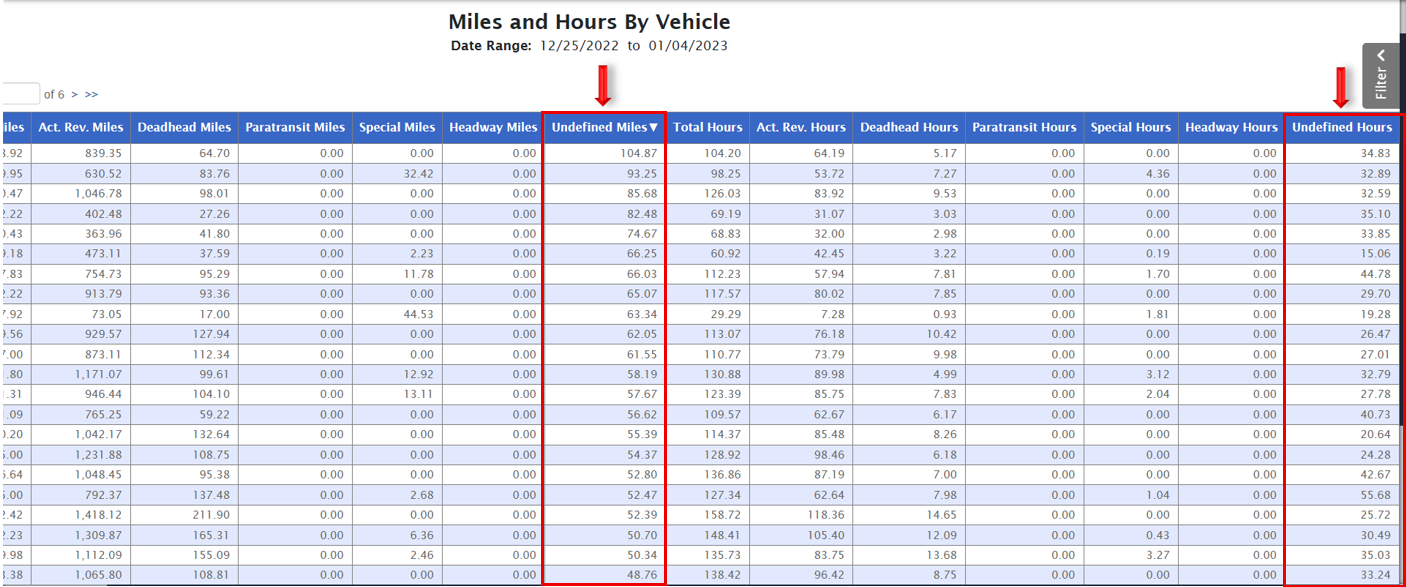The image size is (1406, 587).
Task: Click the Deadhead Hours column header
Action: point(909,127)
